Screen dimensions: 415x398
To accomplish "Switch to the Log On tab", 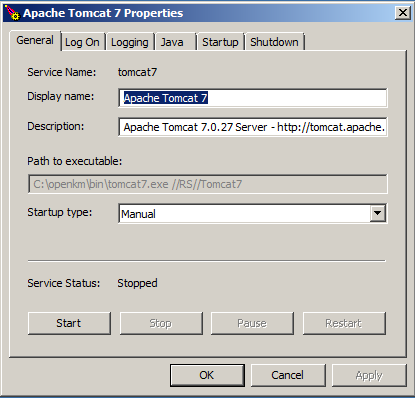I will coord(82,42).
